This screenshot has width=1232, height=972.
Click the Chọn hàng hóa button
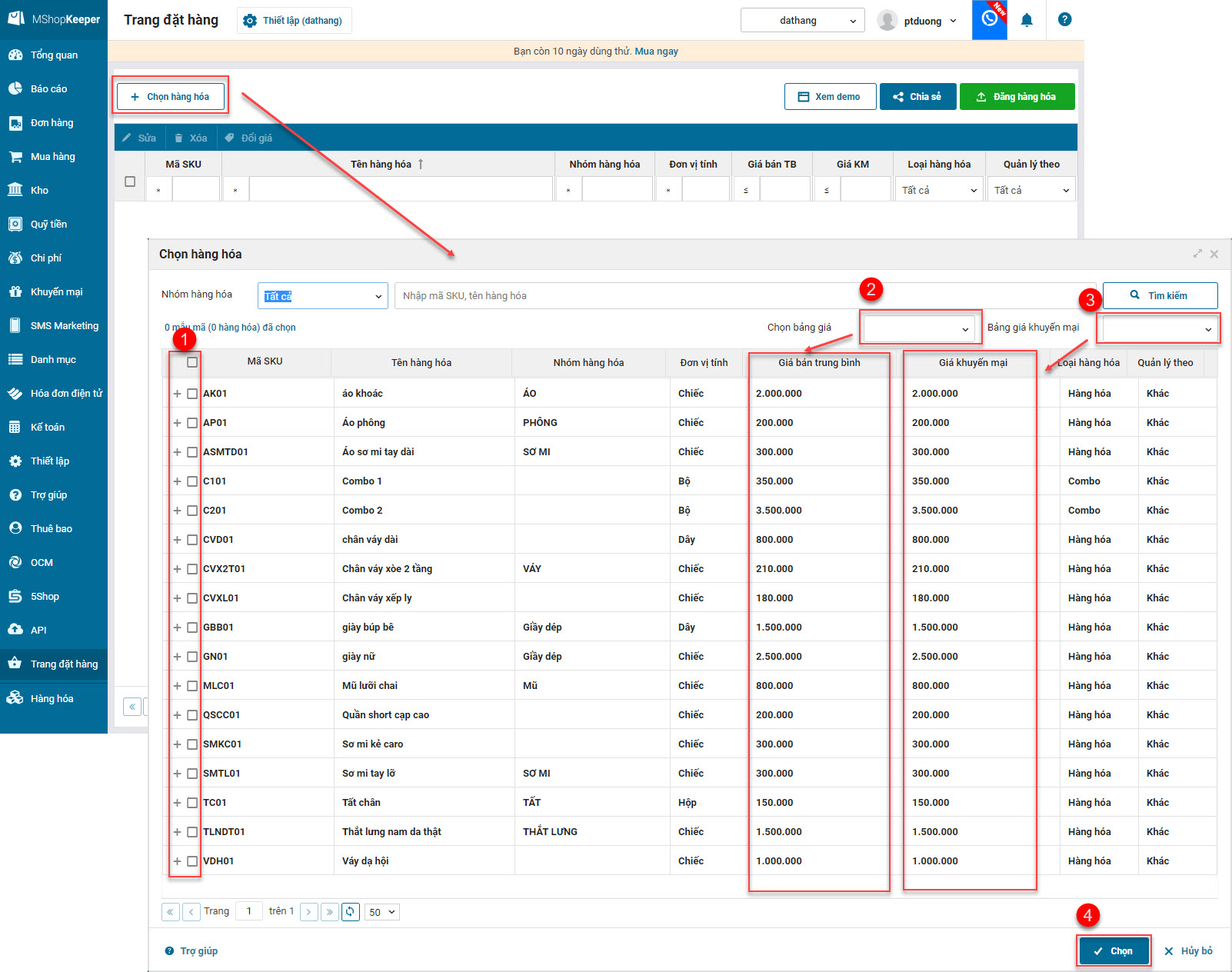(x=171, y=97)
